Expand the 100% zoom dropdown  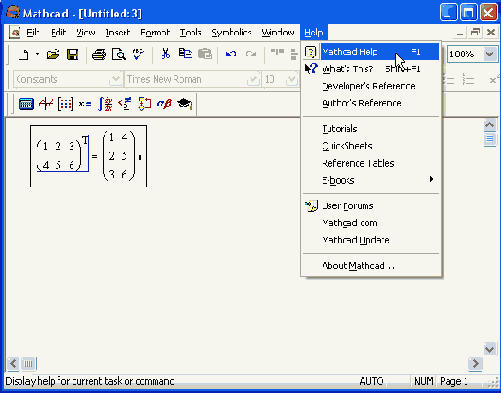pos(489,54)
